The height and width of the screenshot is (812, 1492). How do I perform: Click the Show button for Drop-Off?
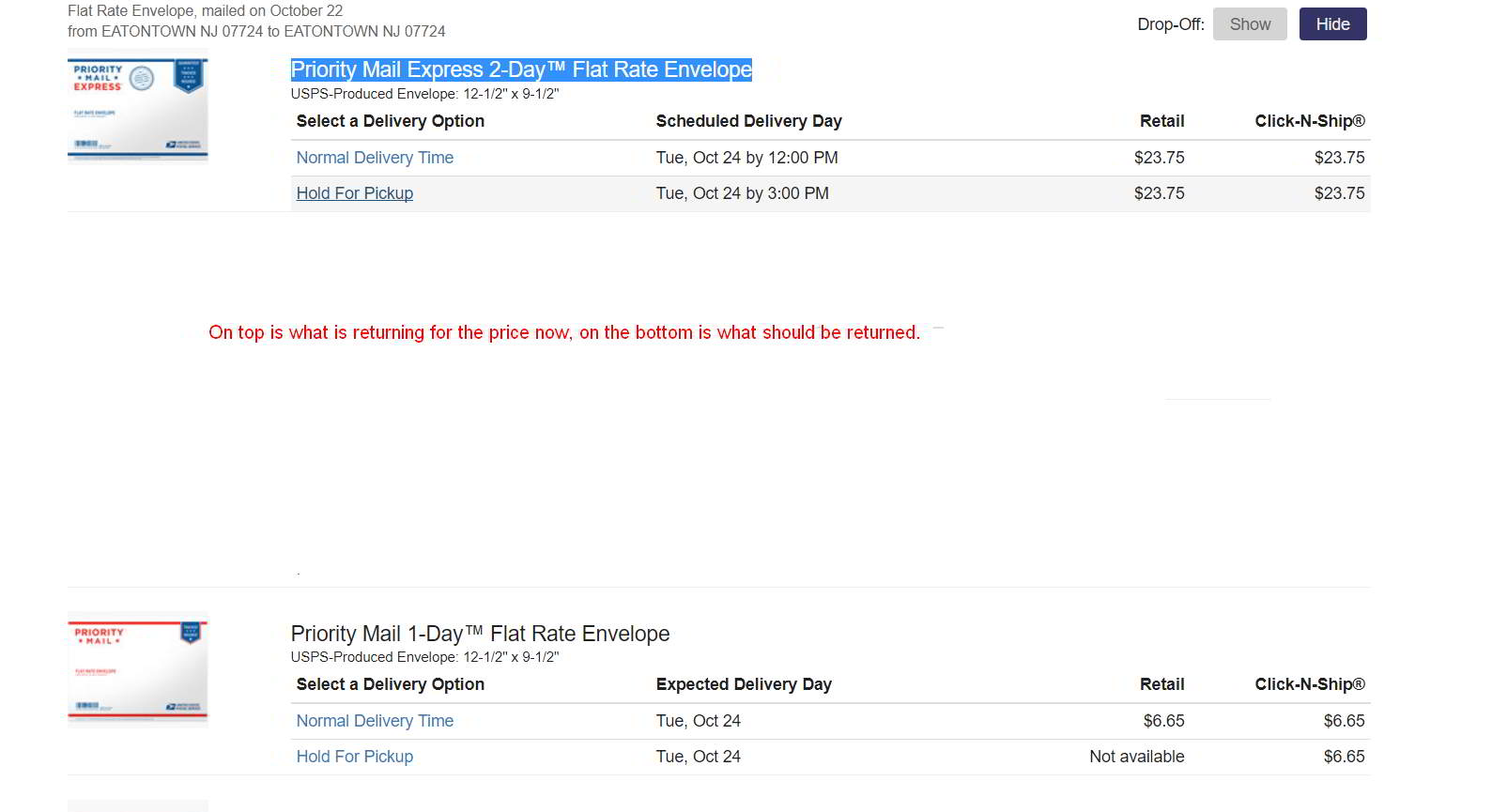(1250, 24)
